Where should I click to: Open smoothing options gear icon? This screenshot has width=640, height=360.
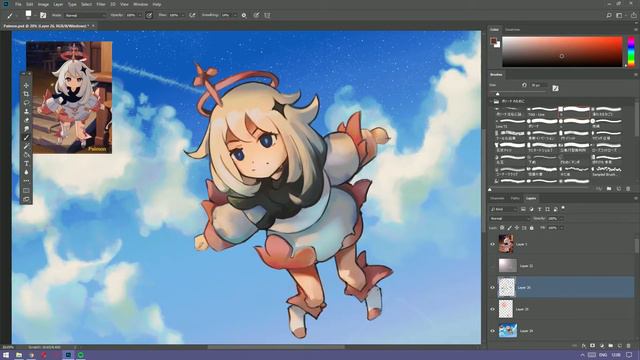244,15
